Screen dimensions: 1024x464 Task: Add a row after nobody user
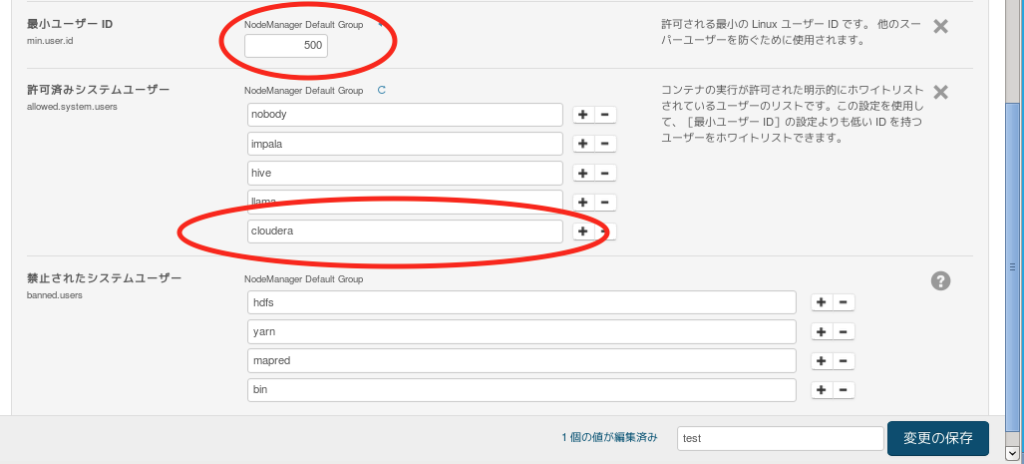(x=583, y=115)
